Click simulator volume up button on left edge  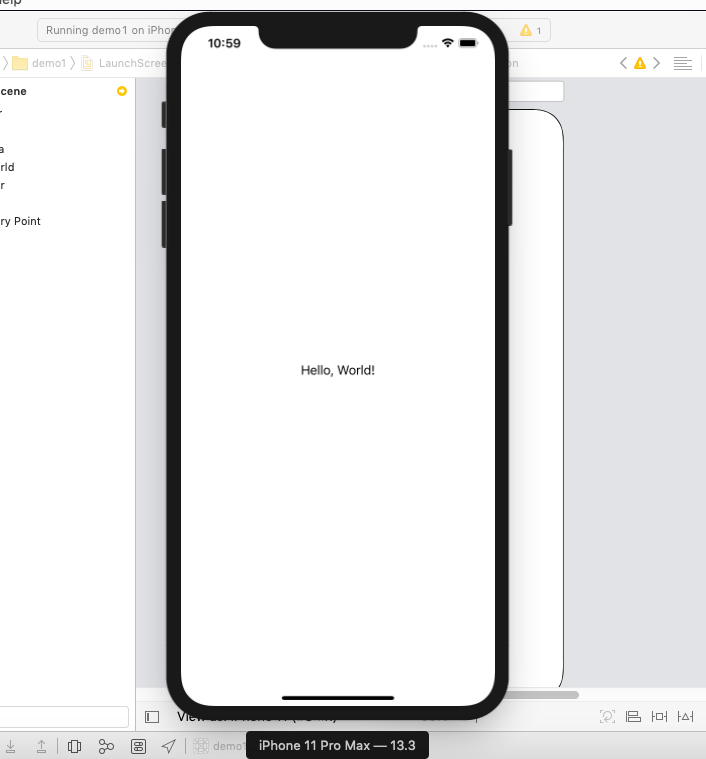pyautogui.click(x=164, y=172)
